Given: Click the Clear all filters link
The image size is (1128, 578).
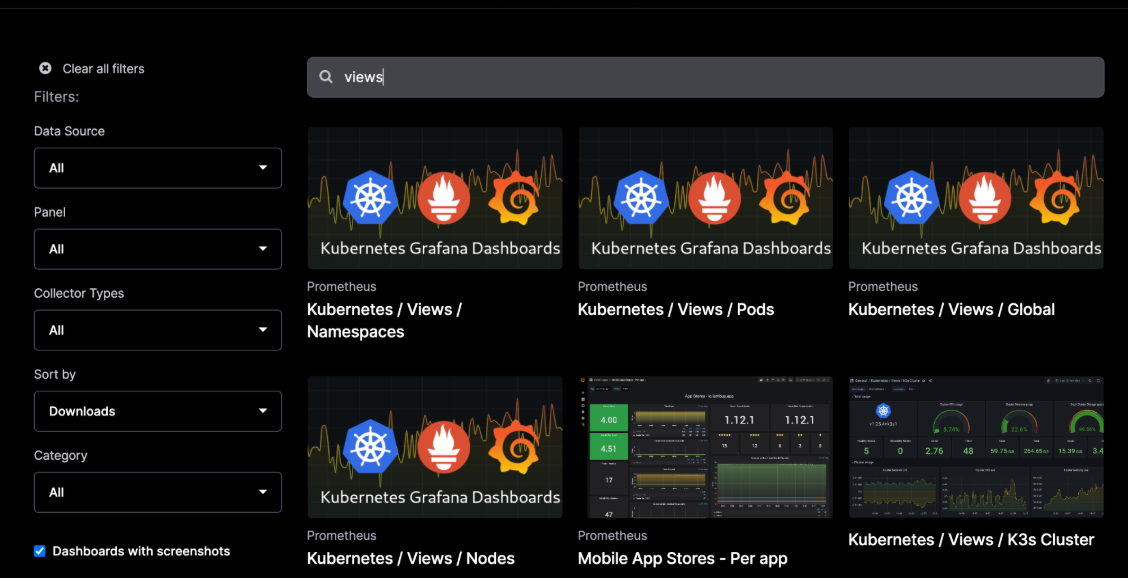Looking at the screenshot, I should pos(104,68).
